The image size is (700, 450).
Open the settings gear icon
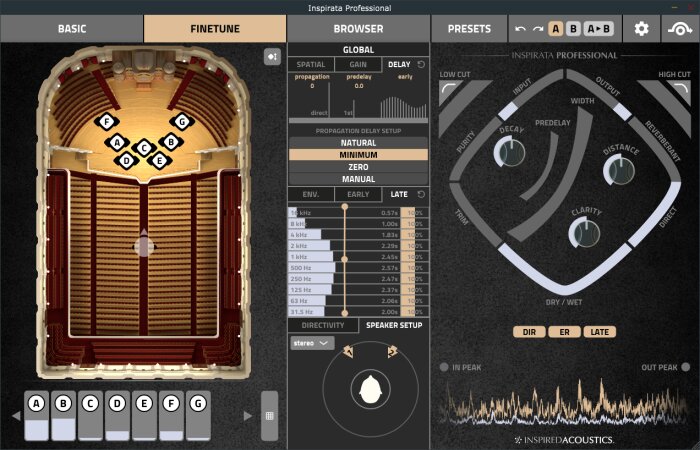(x=642, y=29)
